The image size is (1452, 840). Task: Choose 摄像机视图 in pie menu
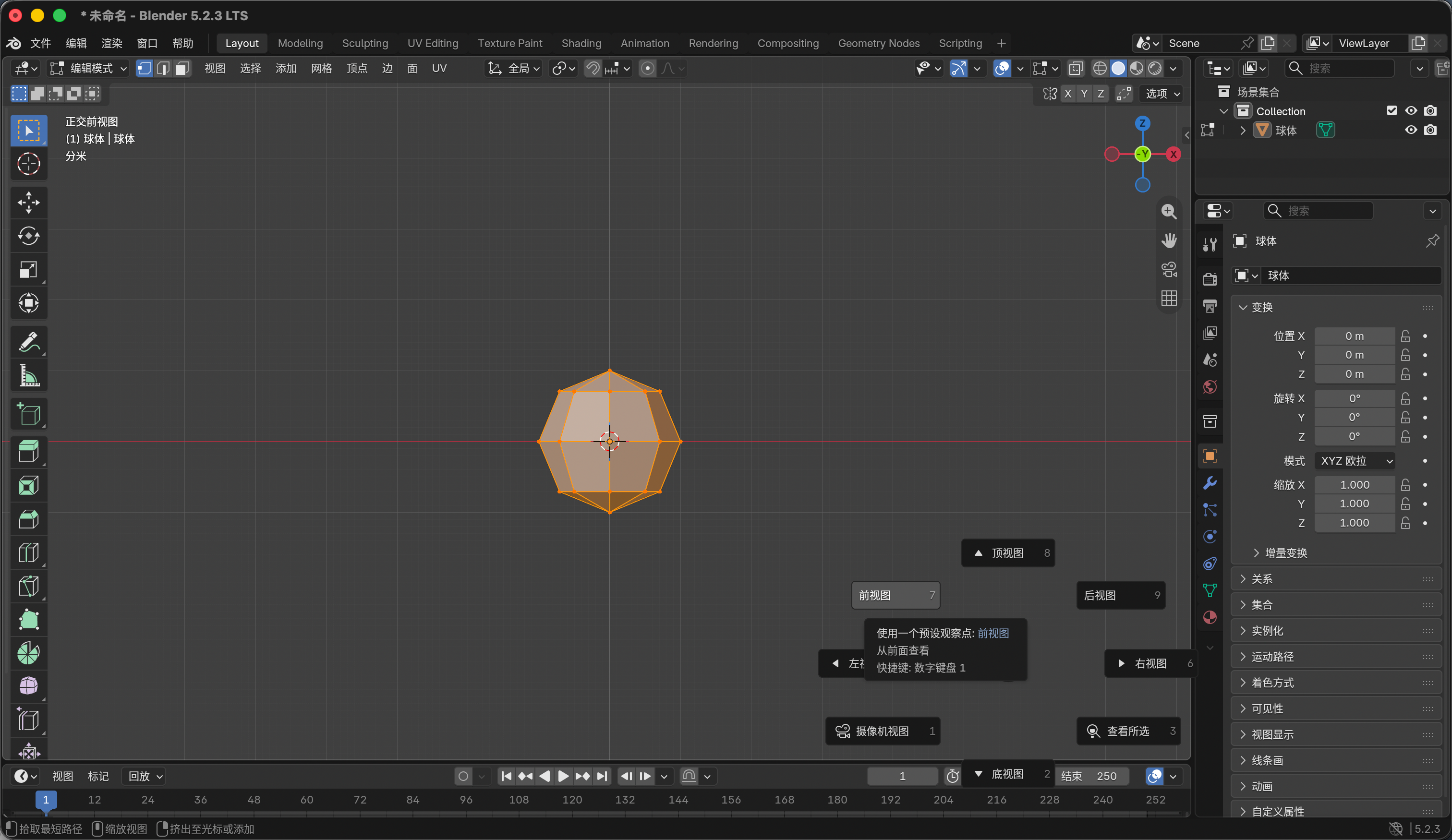(x=883, y=731)
